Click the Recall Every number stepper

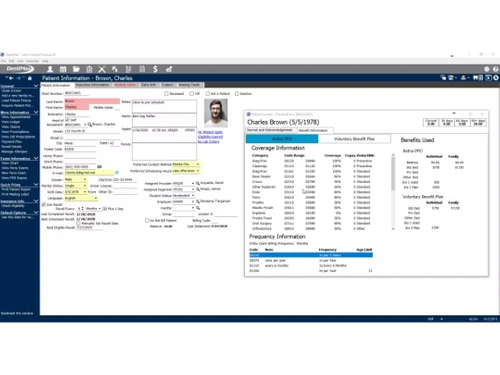82,209
